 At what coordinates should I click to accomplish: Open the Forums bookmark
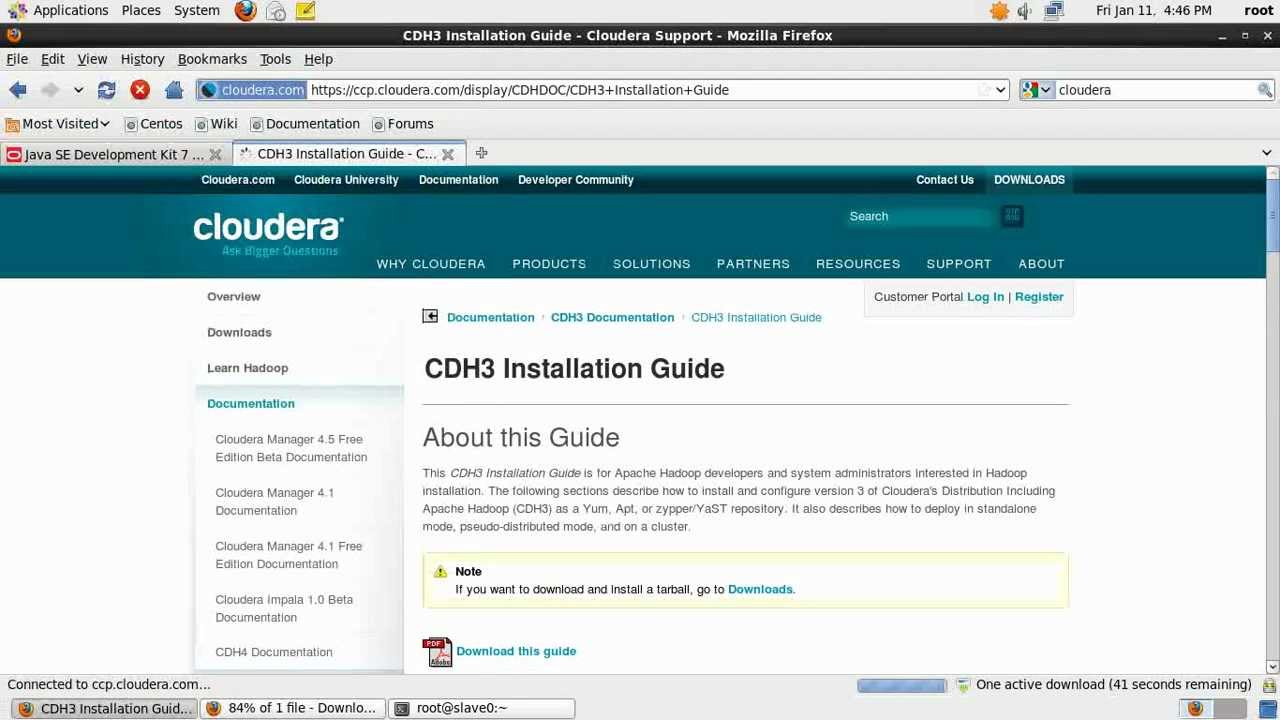pos(403,124)
